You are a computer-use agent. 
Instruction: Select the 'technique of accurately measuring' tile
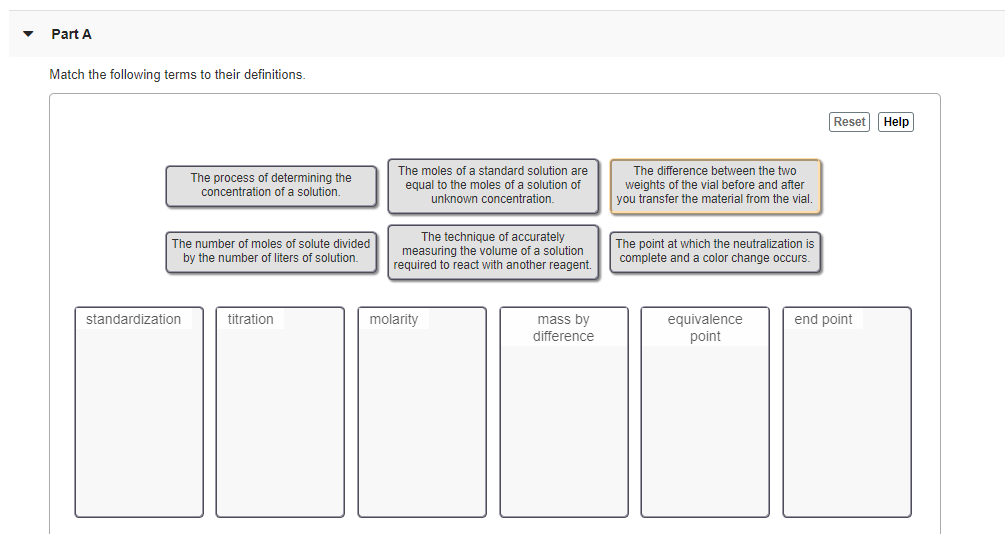tap(493, 251)
